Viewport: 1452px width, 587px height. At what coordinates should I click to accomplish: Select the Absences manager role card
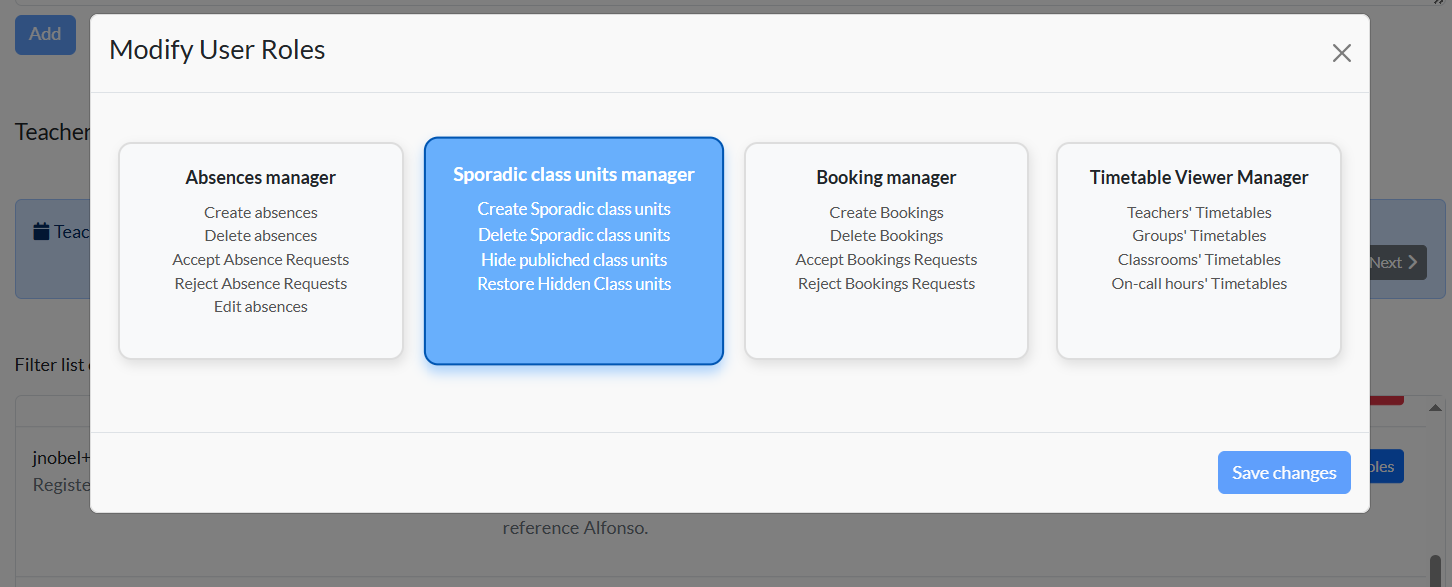[261, 251]
